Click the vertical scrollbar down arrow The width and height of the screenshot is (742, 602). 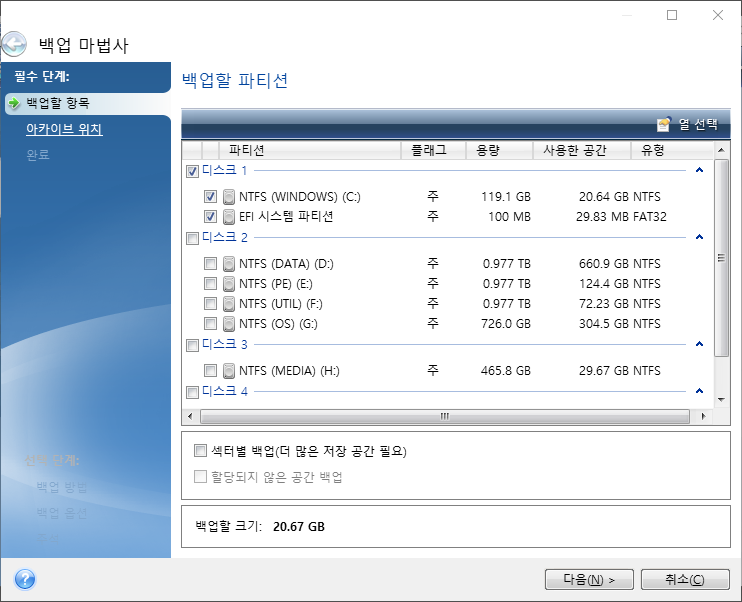point(721,400)
